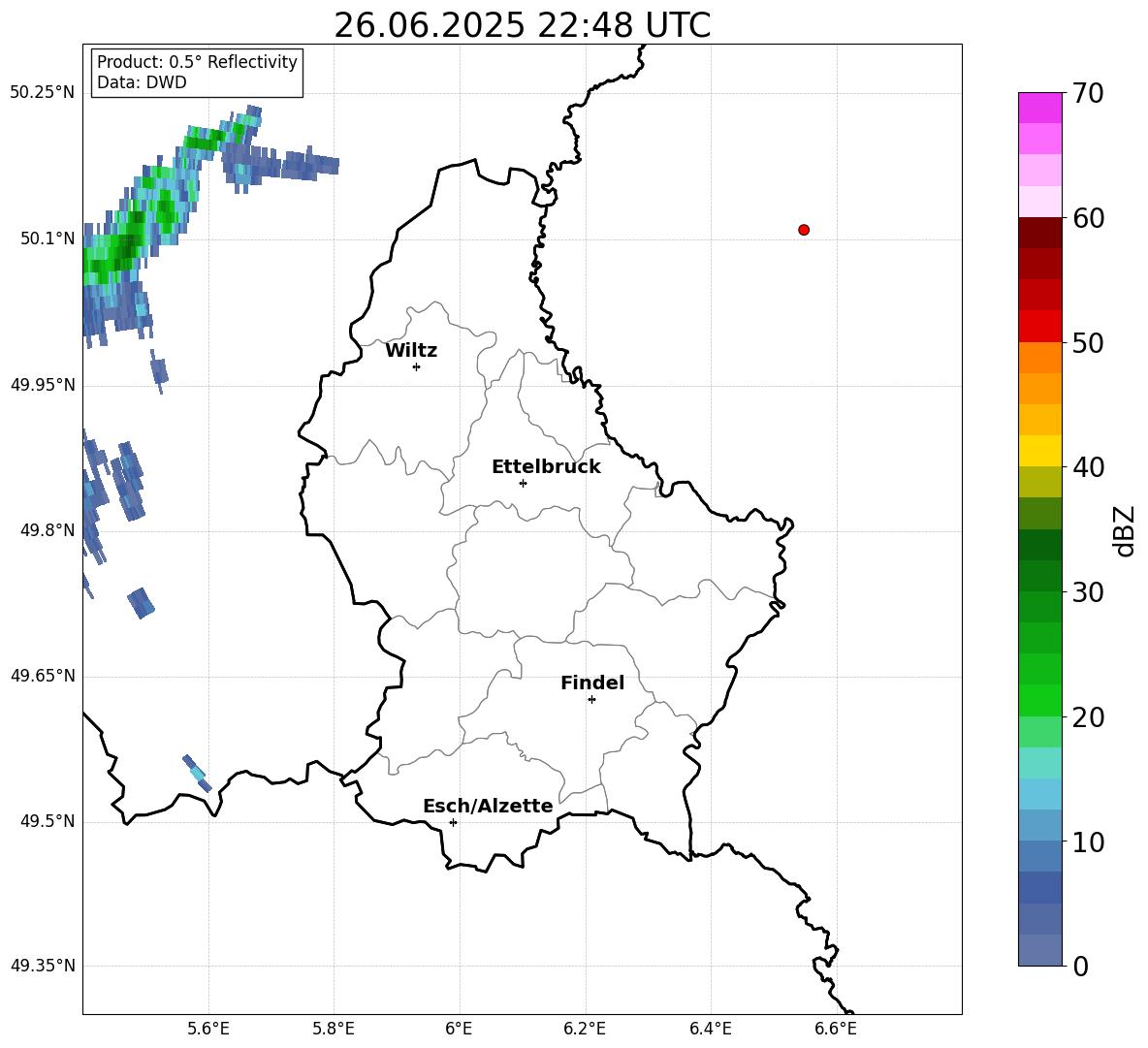Click the bright green colorbar segment above 20
Image resolution: width=1148 pixels, height=1048 pixels.
coord(1039,700)
